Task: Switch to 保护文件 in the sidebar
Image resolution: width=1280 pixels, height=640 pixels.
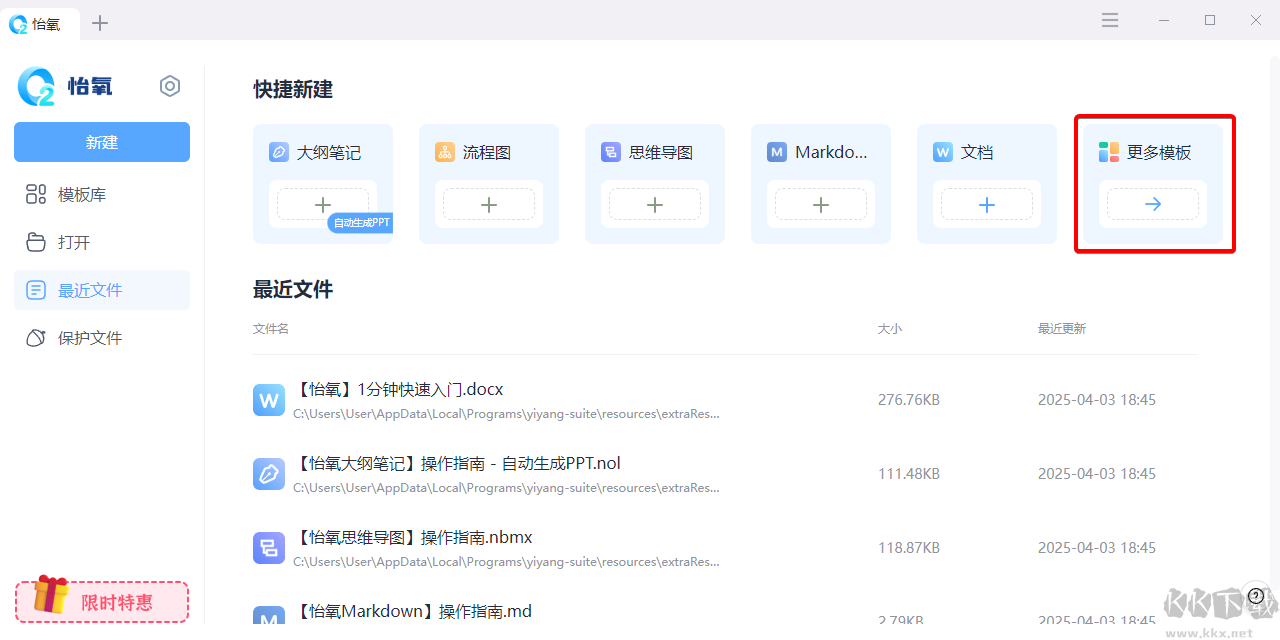Action: (90, 338)
